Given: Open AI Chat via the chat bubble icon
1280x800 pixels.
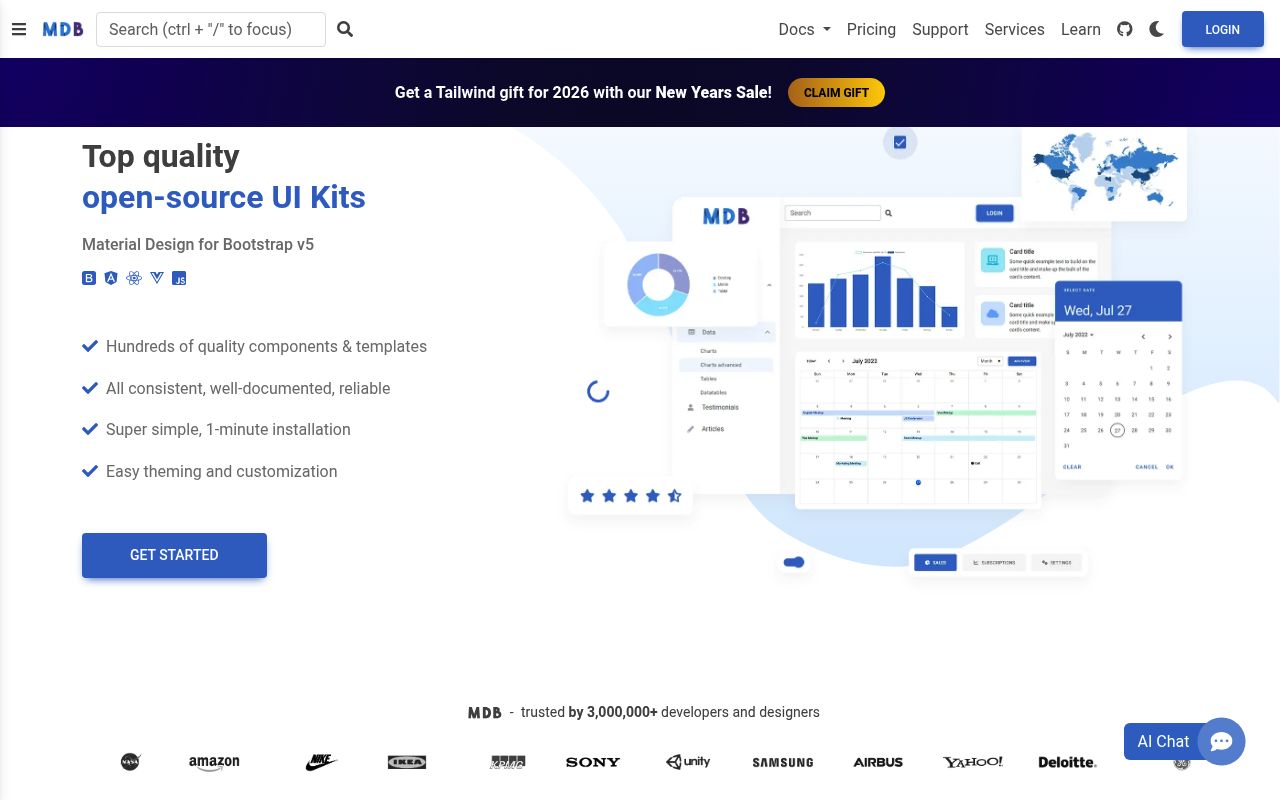Looking at the screenshot, I should [1221, 741].
